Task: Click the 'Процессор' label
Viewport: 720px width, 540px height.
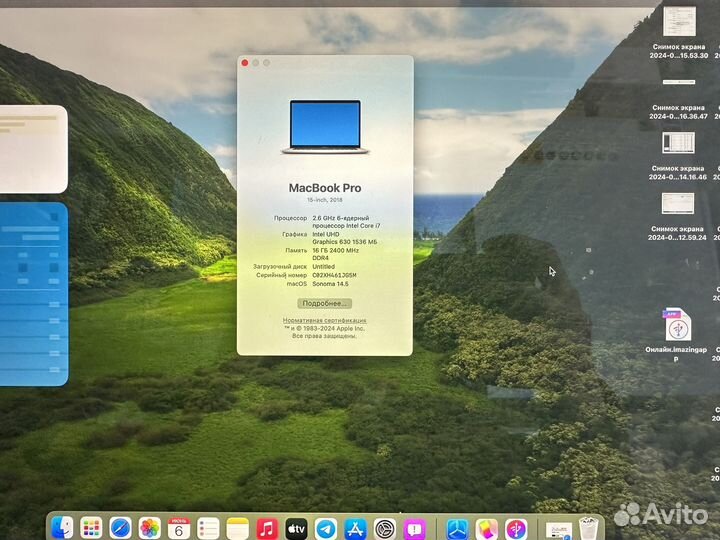Action: tap(290, 218)
